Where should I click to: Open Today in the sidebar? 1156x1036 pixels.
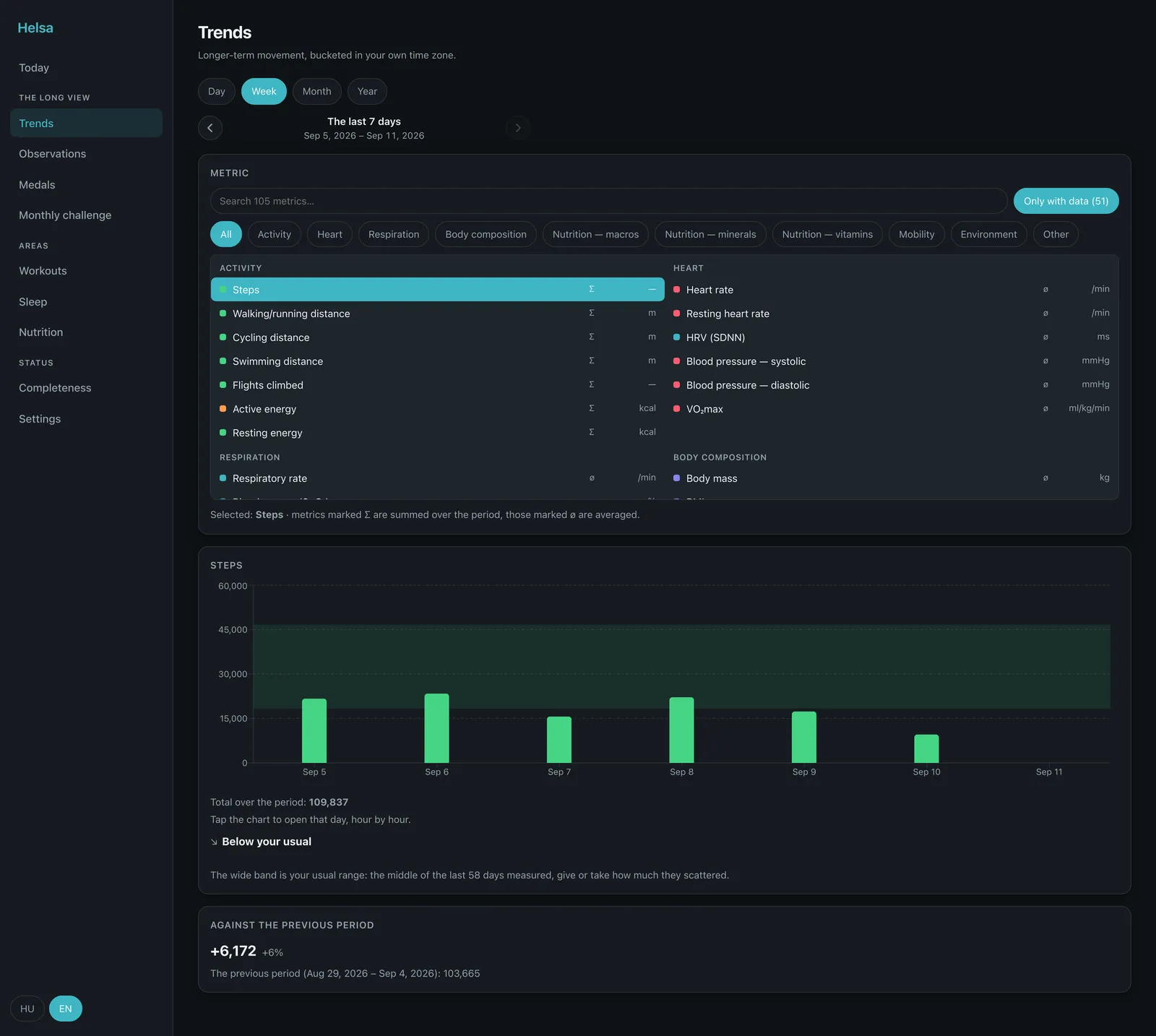coord(86,68)
